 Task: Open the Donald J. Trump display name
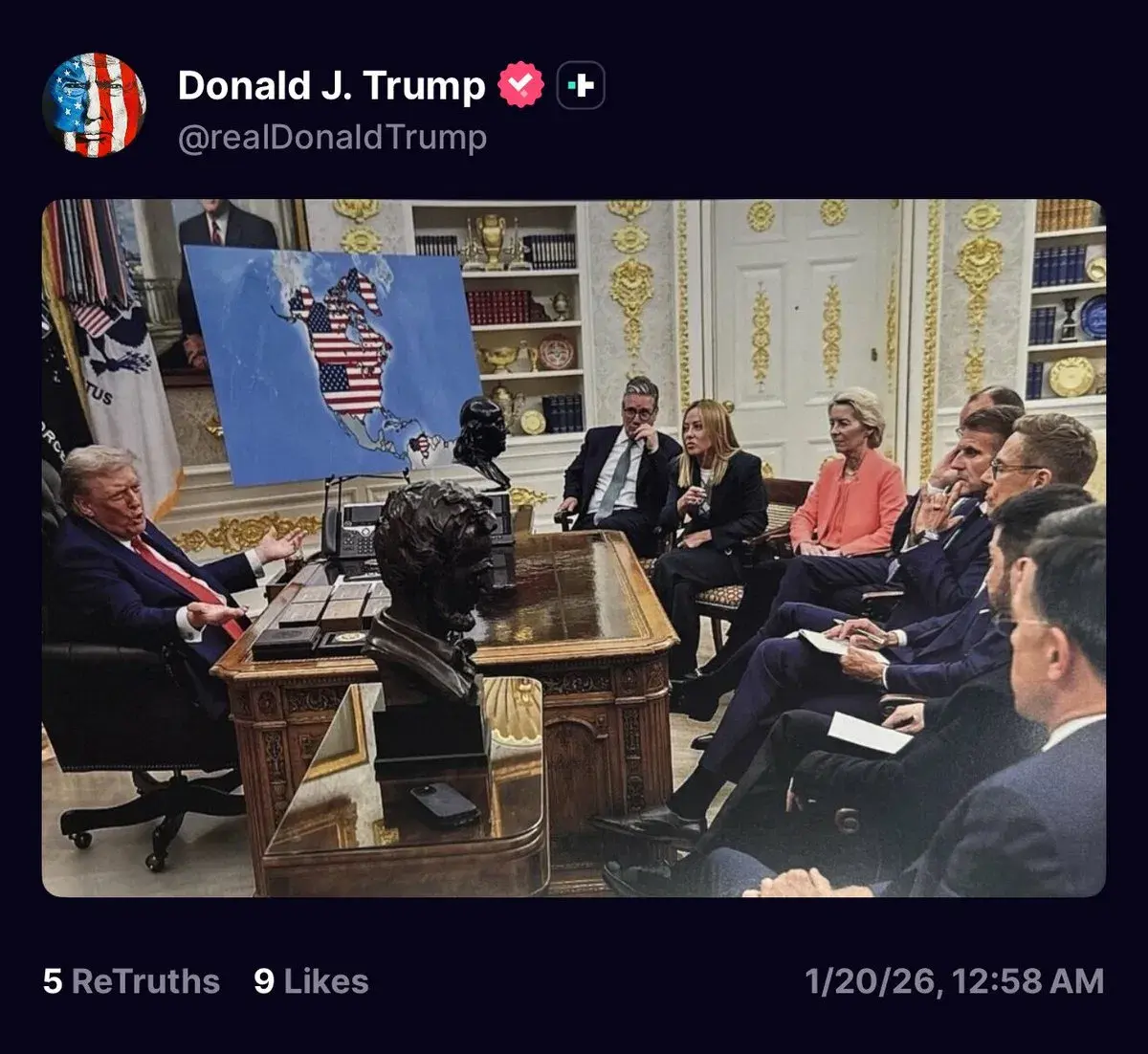[x=332, y=86]
